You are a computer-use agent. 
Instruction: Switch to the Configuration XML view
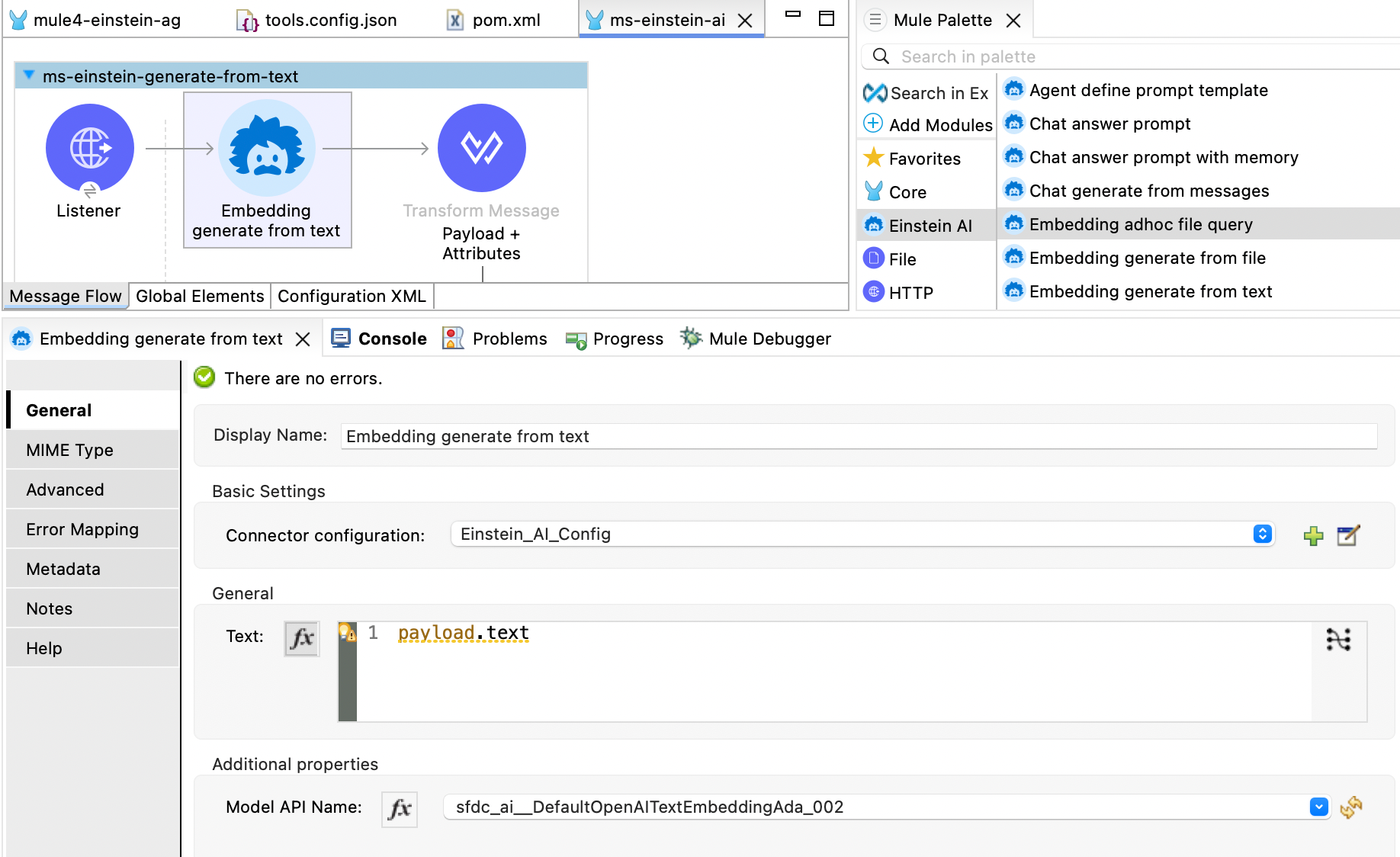tap(352, 296)
